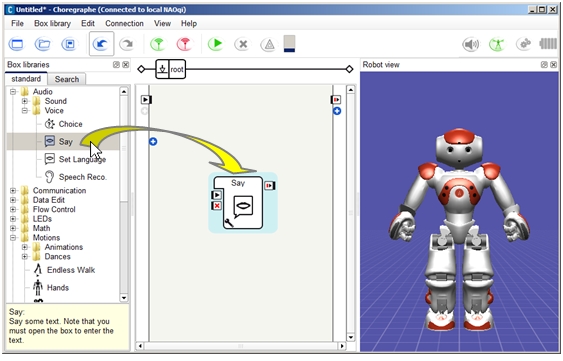This screenshot has width=563, height=361.
Task: Click the Open project folder icon
Action: 43,44
